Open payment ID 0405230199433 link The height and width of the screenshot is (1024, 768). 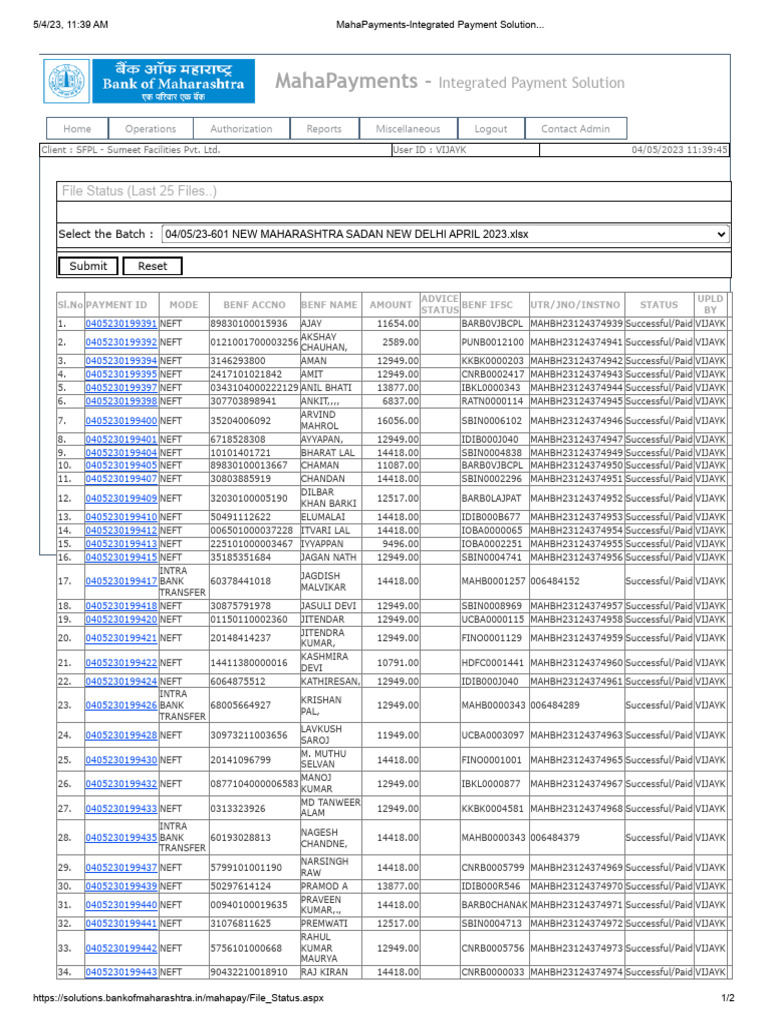coord(121,808)
